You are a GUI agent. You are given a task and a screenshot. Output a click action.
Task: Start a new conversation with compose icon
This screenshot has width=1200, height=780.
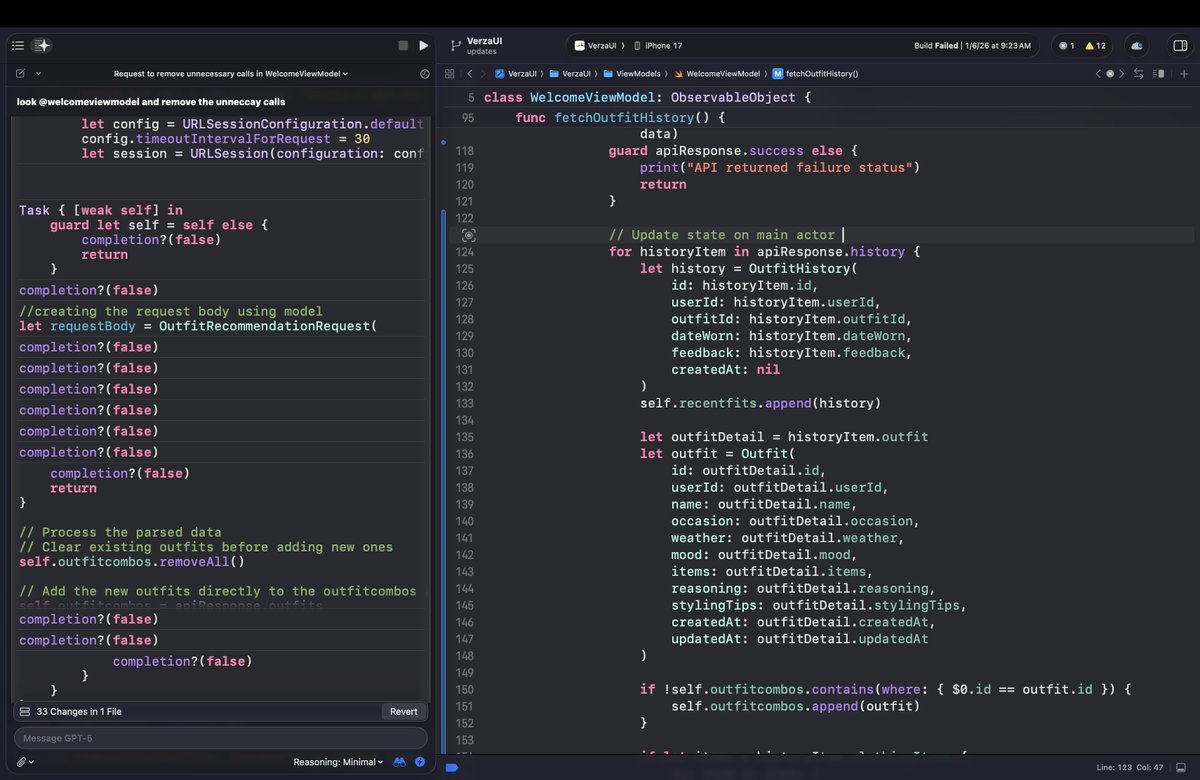20,74
